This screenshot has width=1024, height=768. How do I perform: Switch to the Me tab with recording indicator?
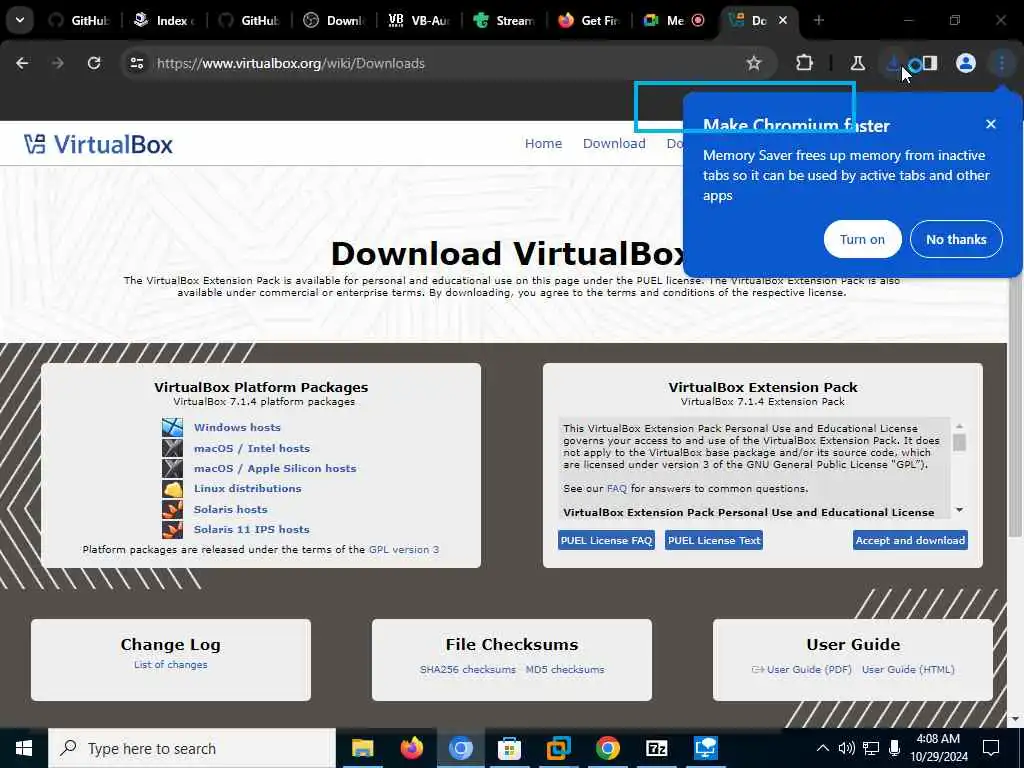674,20
